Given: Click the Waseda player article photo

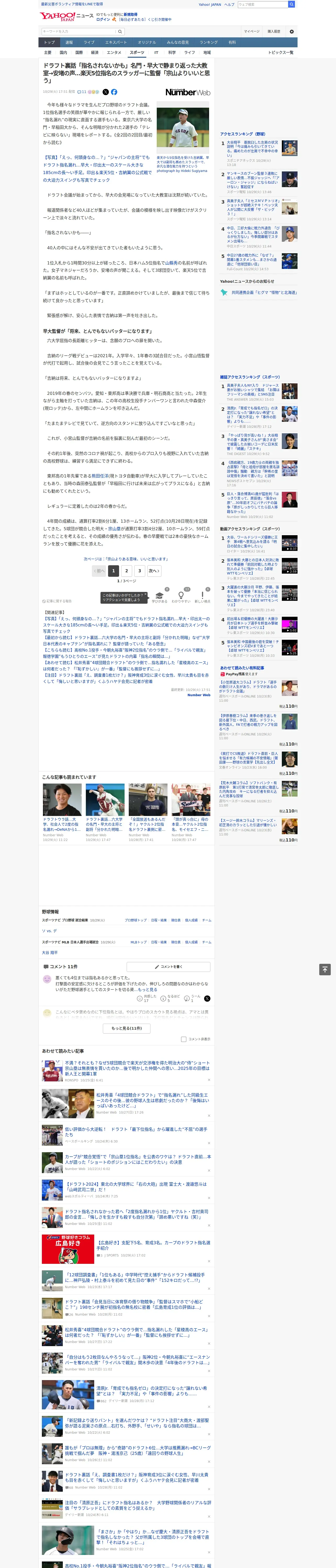Looking at the screenshot, I should click(x=183, y=128).
